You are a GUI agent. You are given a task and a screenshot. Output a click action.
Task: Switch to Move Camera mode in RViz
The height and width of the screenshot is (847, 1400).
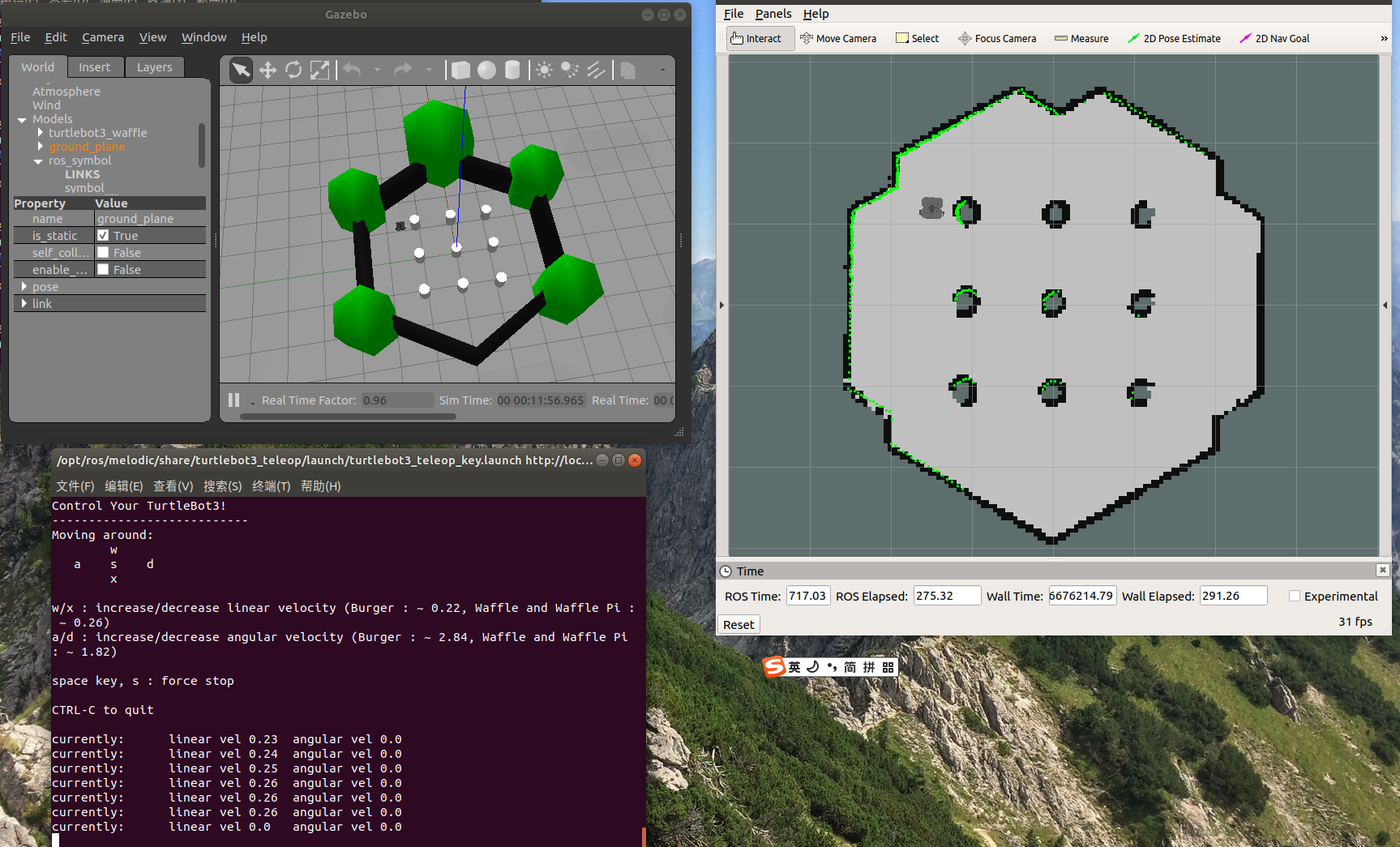(839, 38)
